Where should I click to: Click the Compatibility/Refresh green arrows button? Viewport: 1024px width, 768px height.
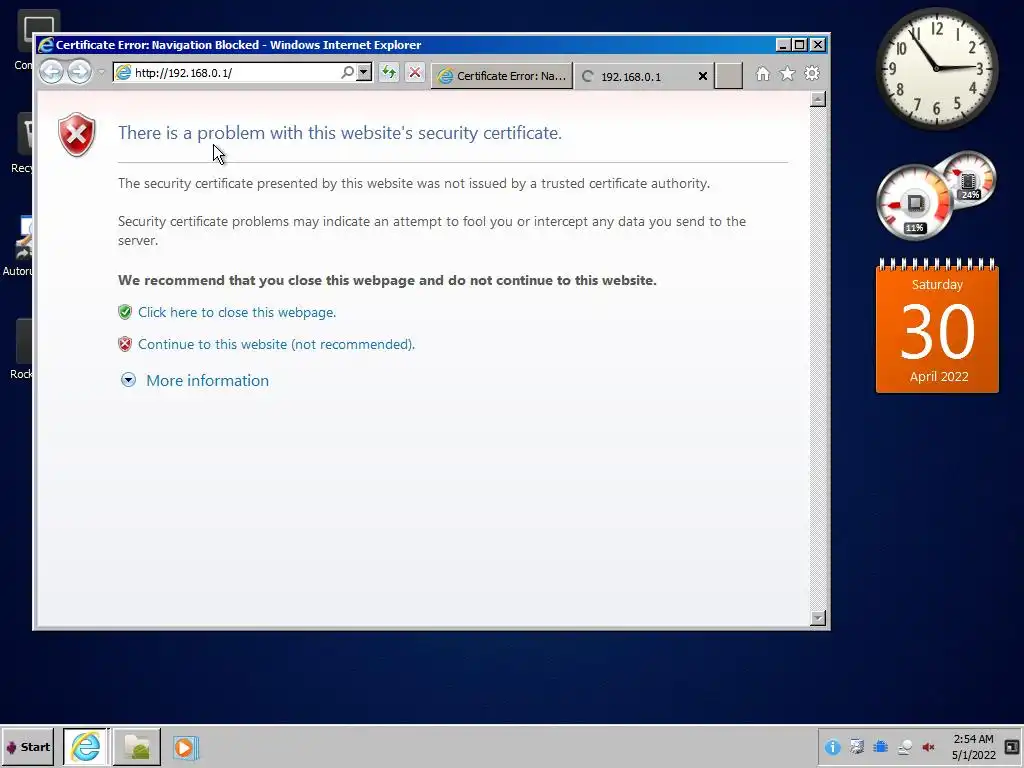(389, 72)
